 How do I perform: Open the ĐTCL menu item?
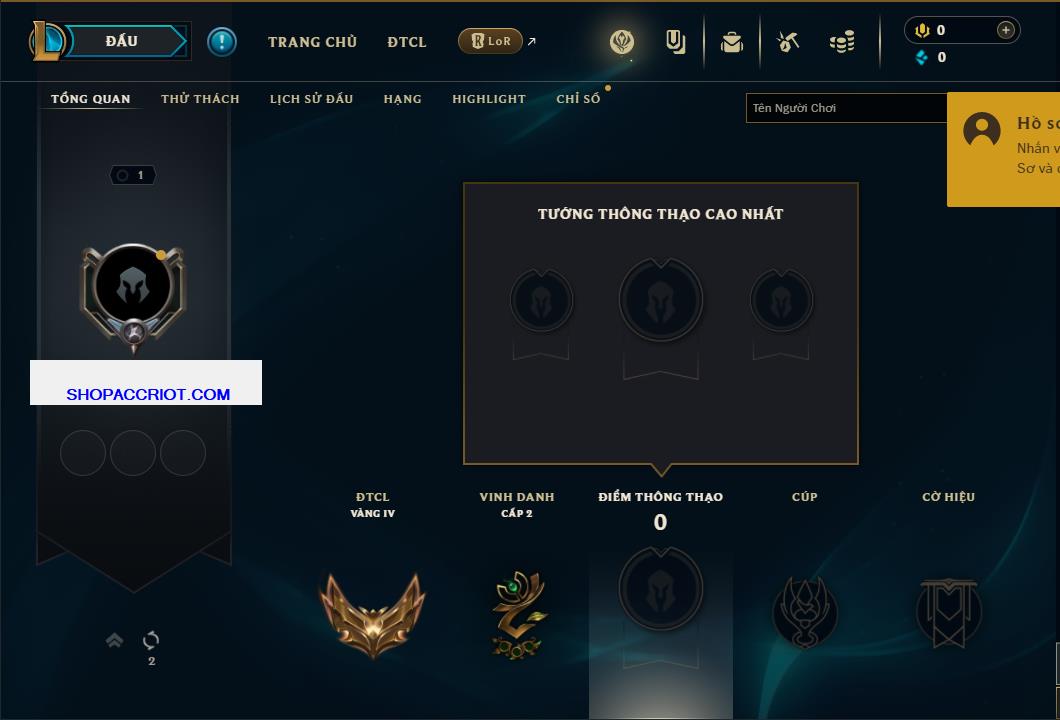click(x=406, y=42)
